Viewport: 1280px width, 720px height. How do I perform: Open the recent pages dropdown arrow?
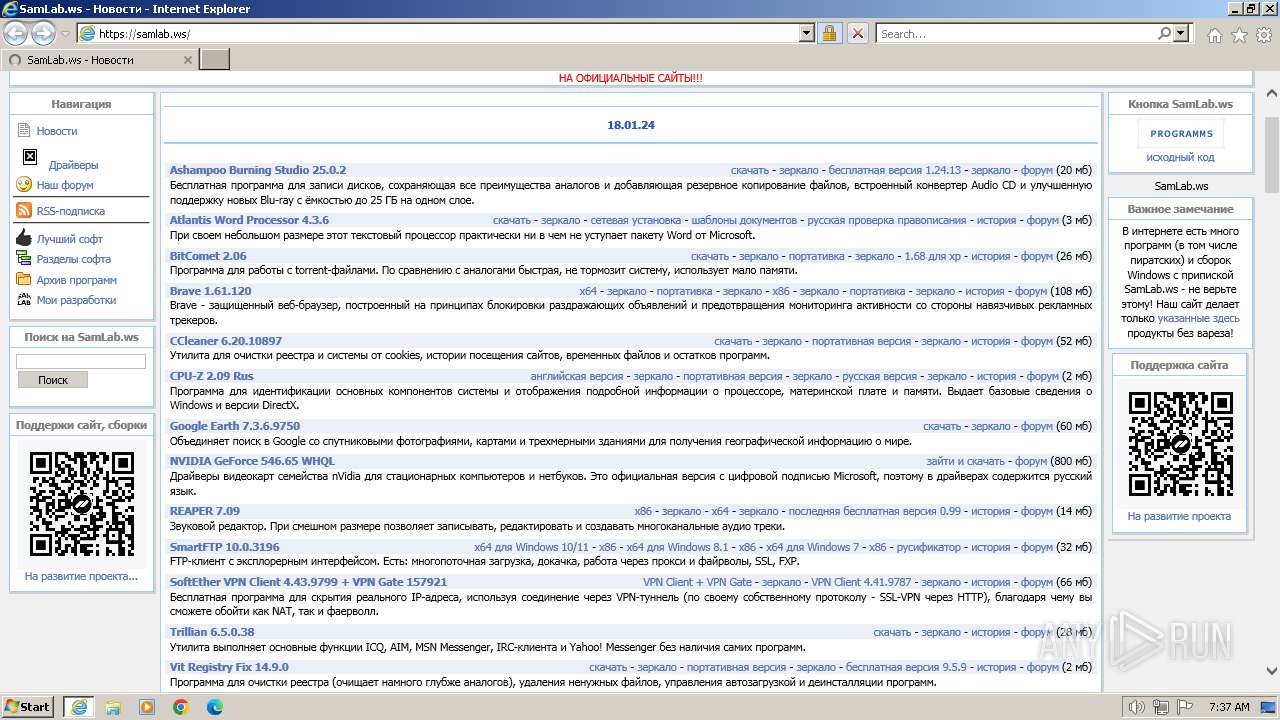click(66, 33)
